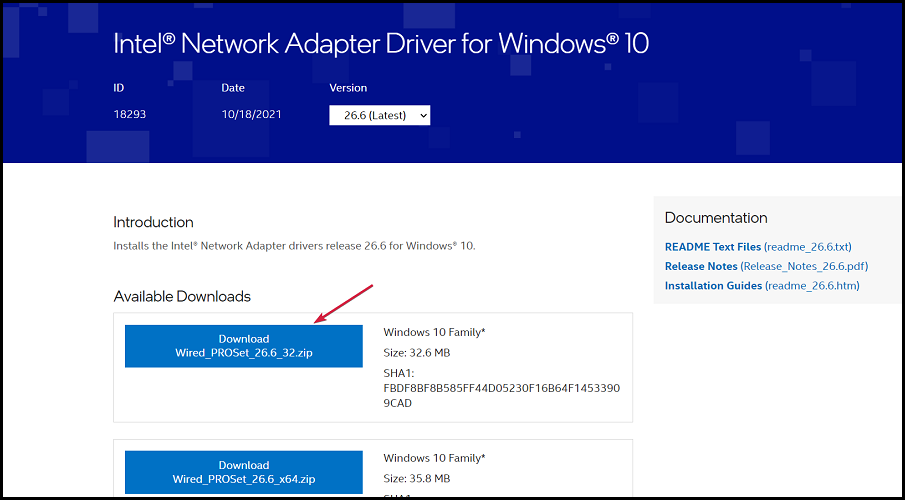The image size is (905, 500).
Task: Download Wired_PROSet_26.6_x64.zip
Action: (244, 472)
